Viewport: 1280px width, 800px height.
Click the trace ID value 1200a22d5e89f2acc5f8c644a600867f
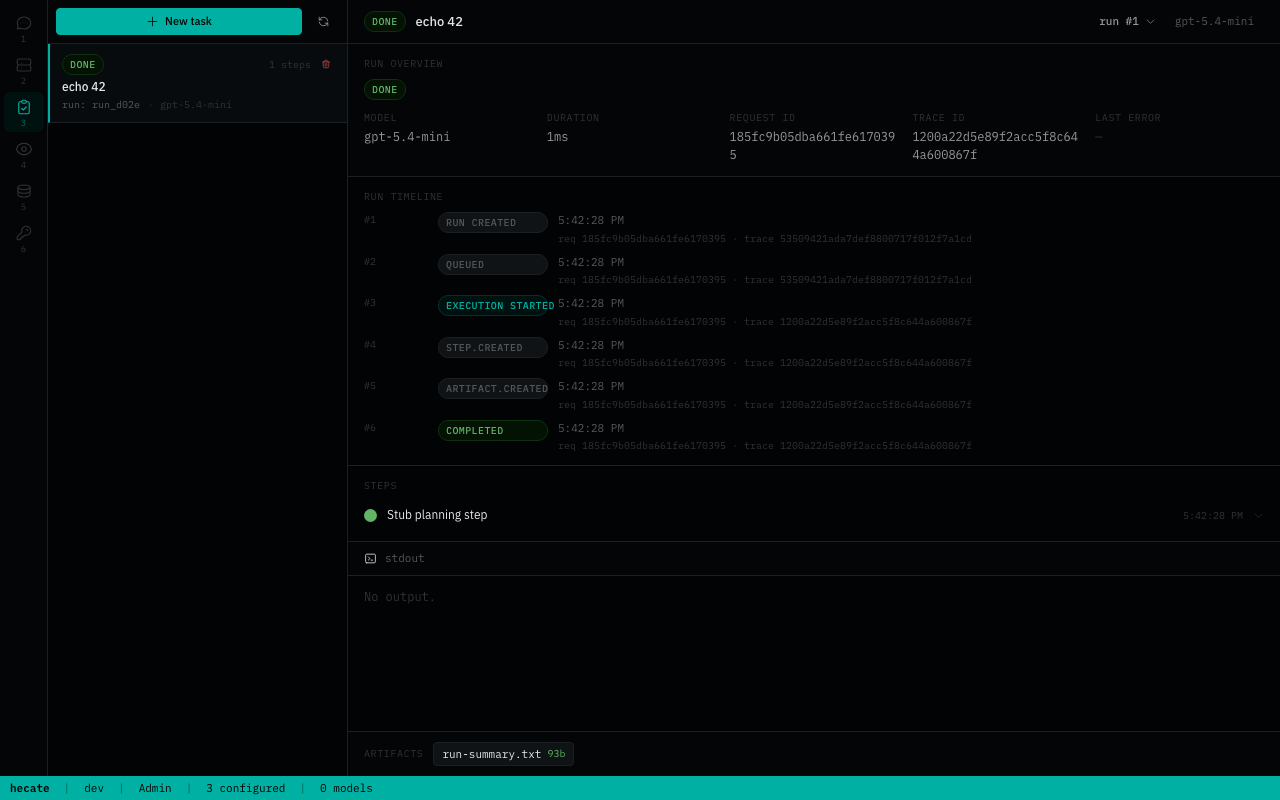click(x=995, y=146)
